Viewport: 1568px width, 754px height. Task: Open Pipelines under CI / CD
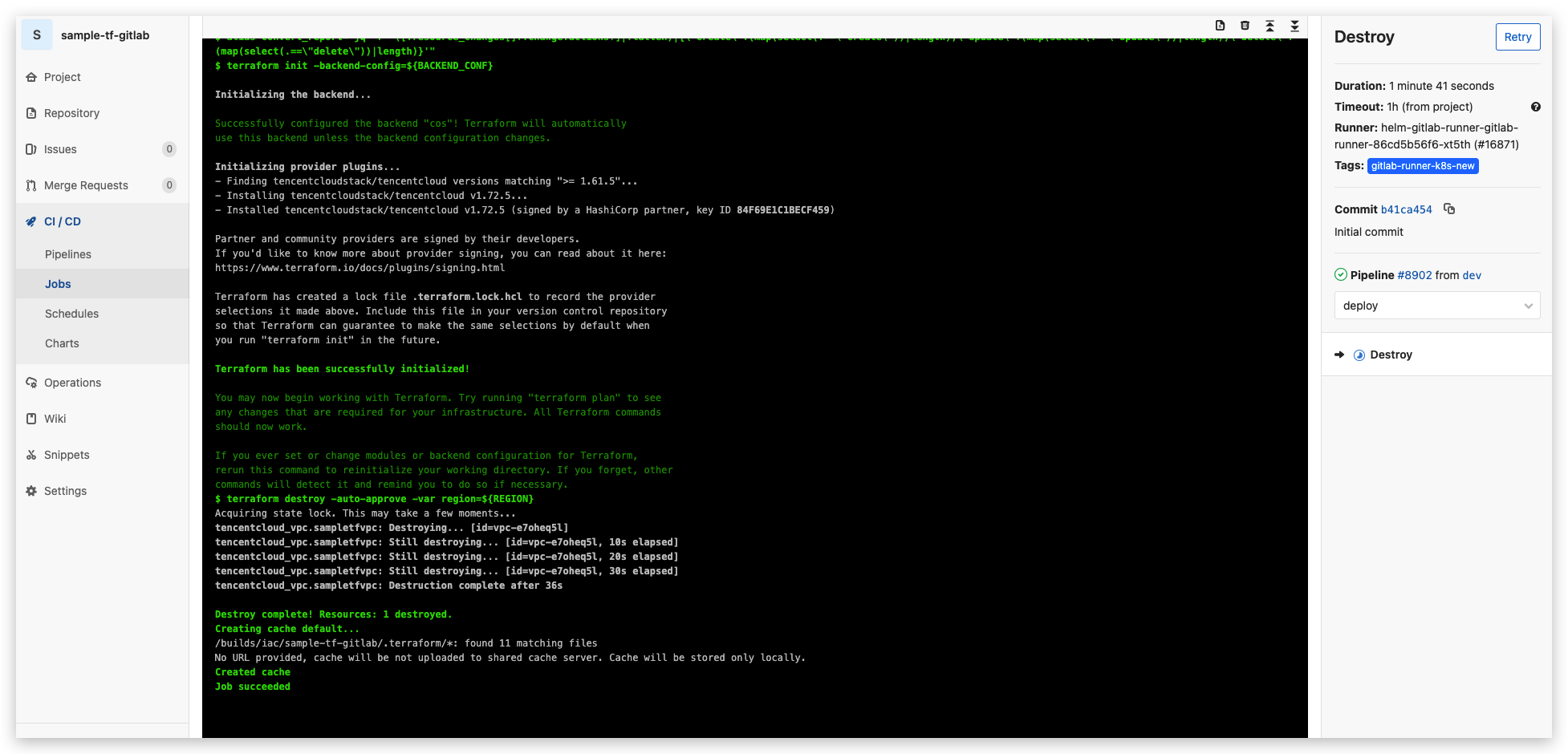[68, 254]
